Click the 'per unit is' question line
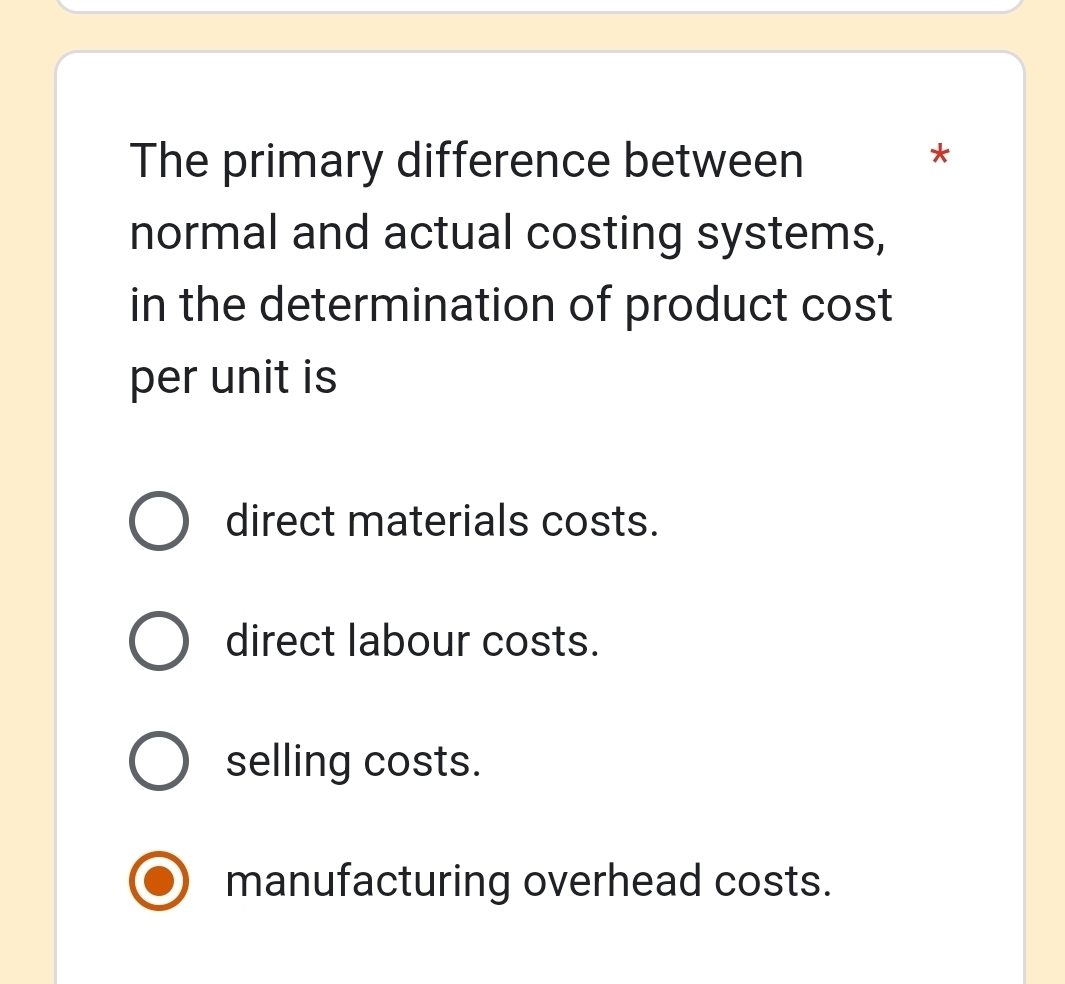1065x984 pixels. pos(234,378)
